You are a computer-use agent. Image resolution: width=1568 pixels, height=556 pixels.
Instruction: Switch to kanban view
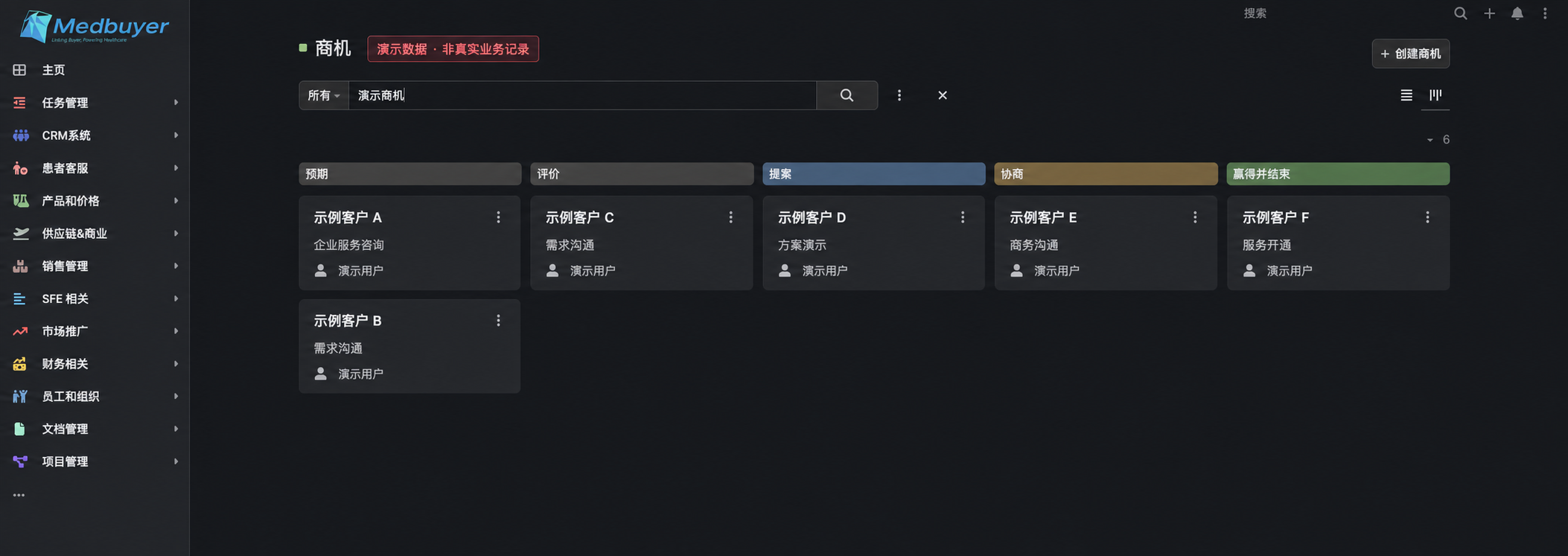[x=1435, y=95]
